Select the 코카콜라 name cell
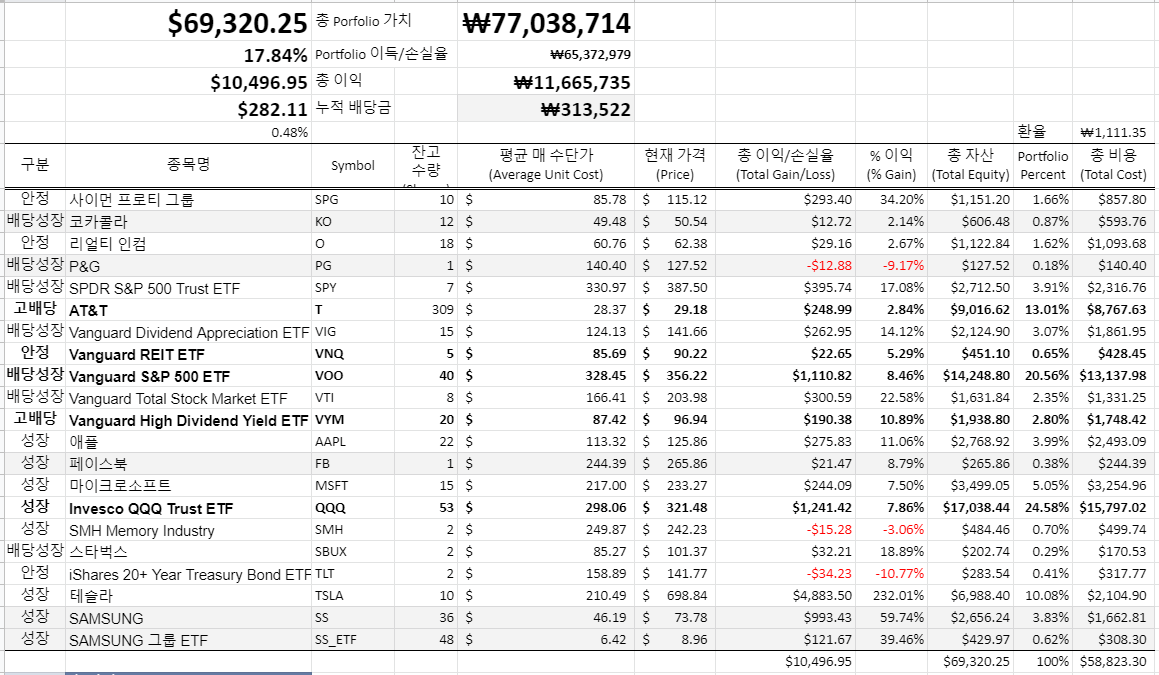This screenshot has height=675, width=1159. [x=188, y=222]
